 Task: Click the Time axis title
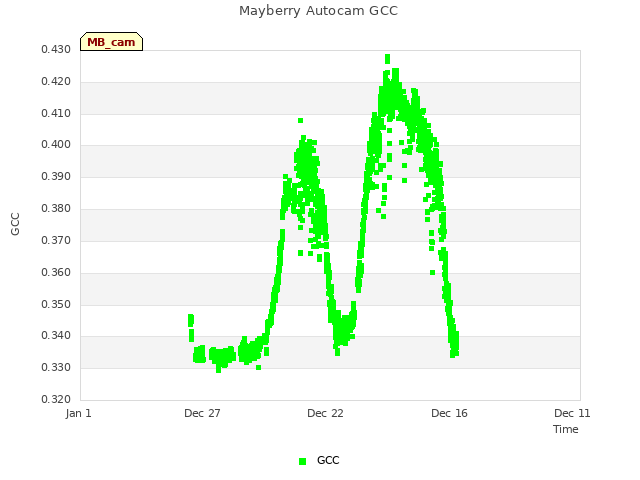coord(566,429)
